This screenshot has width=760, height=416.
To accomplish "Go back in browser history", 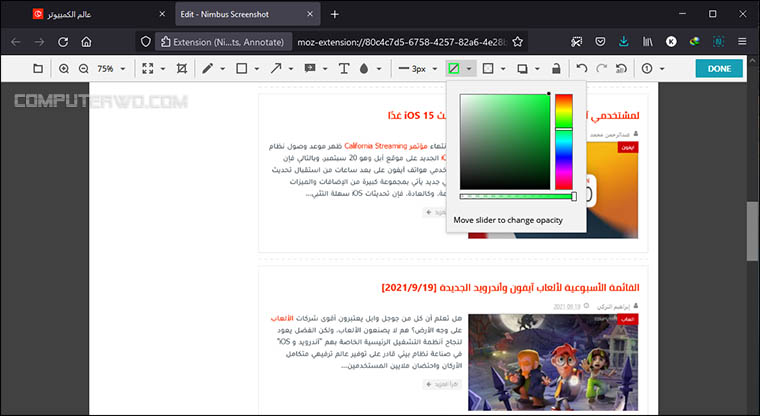I will (16, 42).
